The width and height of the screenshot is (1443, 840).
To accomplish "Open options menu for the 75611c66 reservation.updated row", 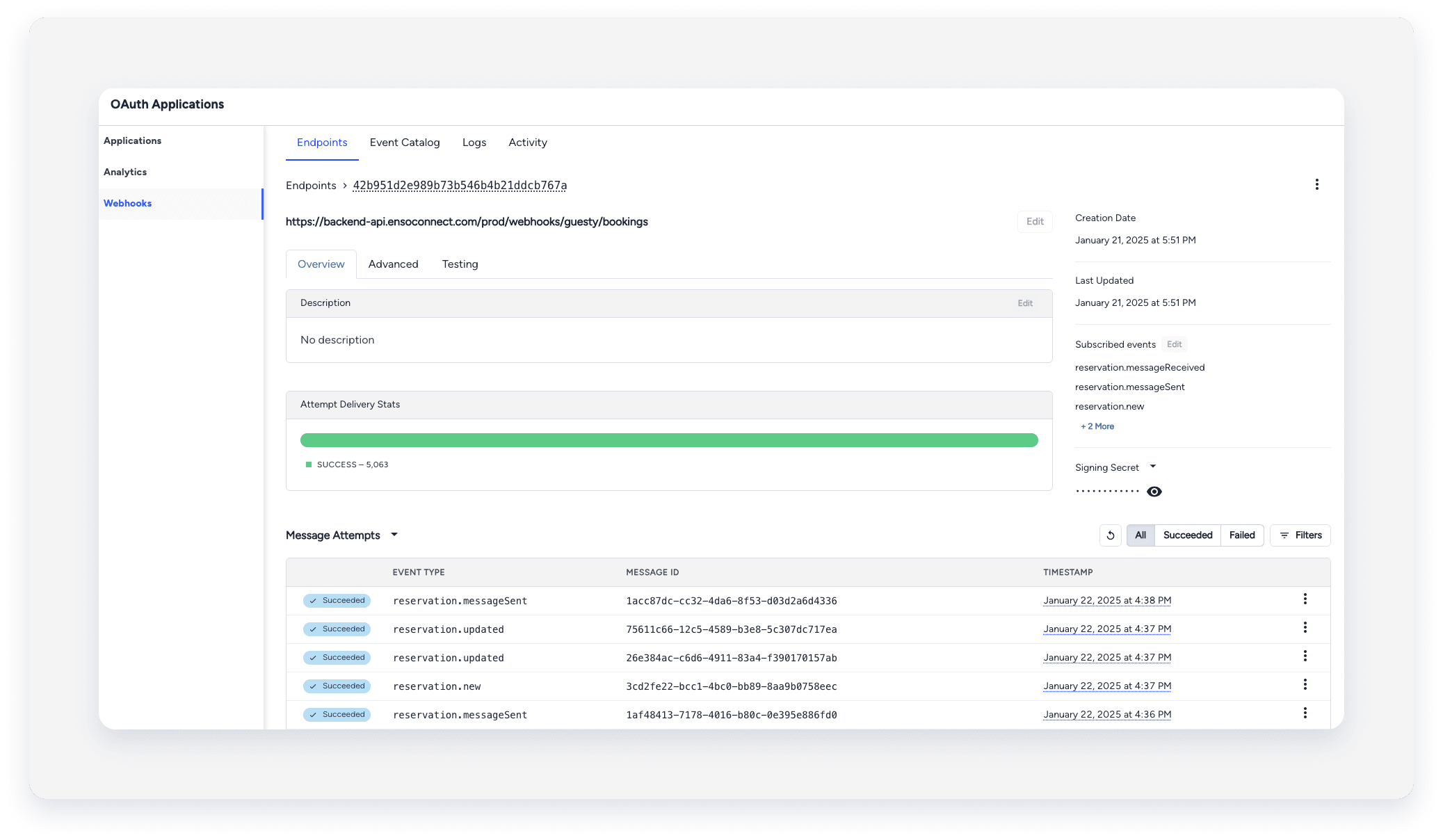I will click(1305, 627).
